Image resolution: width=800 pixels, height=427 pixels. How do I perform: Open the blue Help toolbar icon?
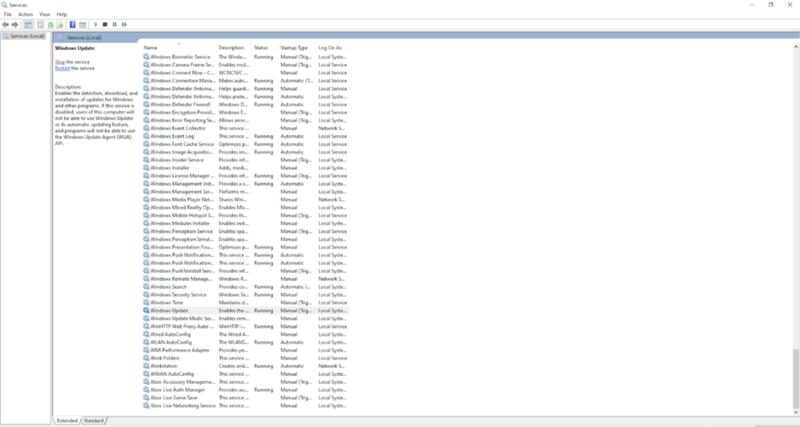[72, 24]
